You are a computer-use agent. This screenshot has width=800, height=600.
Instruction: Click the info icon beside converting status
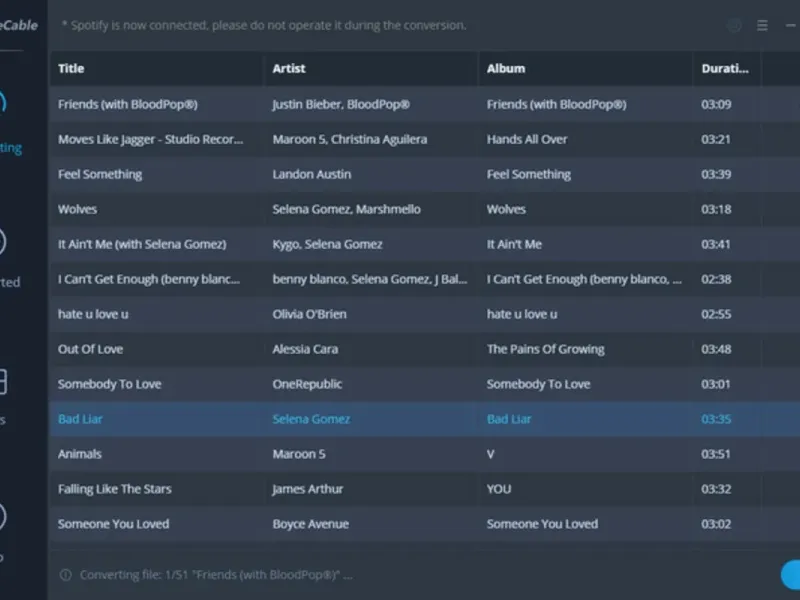(66, 575)
